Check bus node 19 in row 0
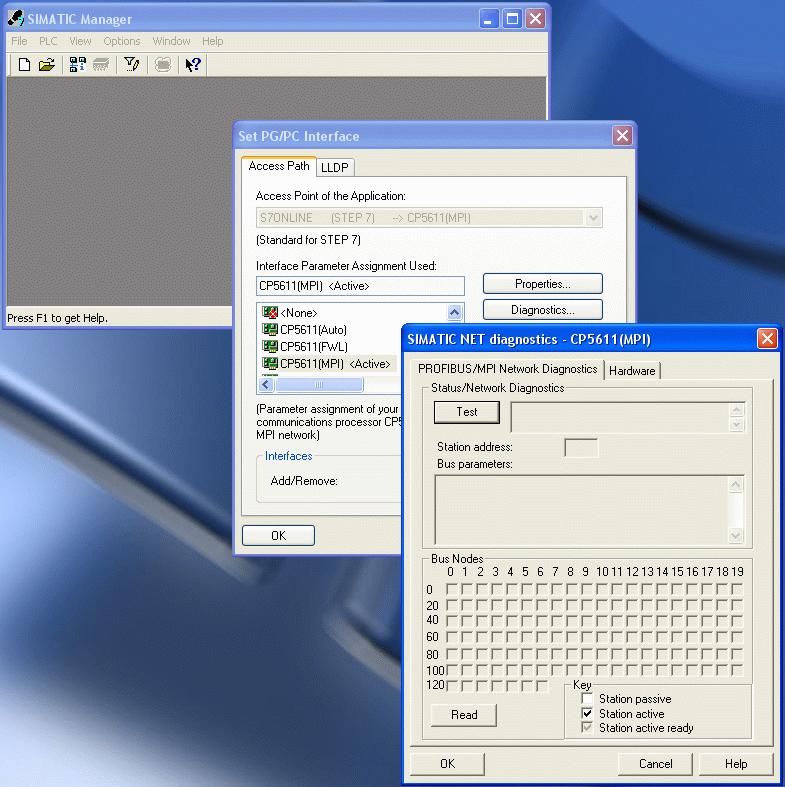785x787 pixels. point(737,589)
